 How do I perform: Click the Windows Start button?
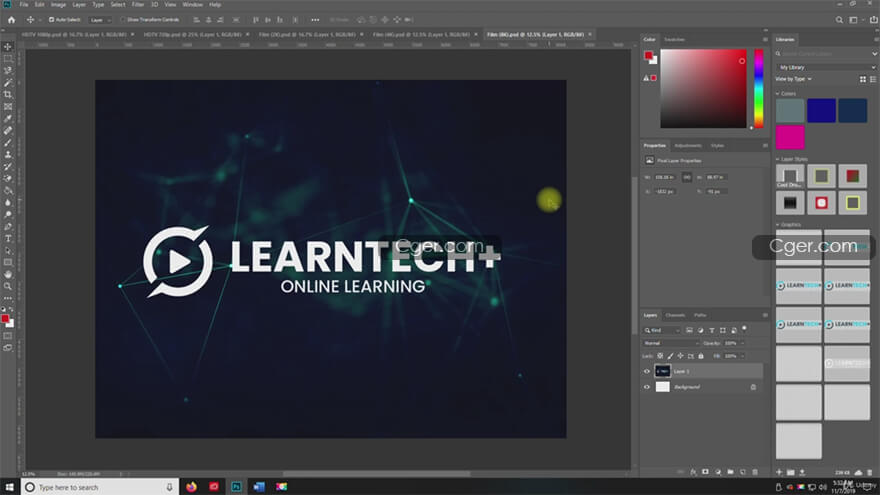(10, 487)
